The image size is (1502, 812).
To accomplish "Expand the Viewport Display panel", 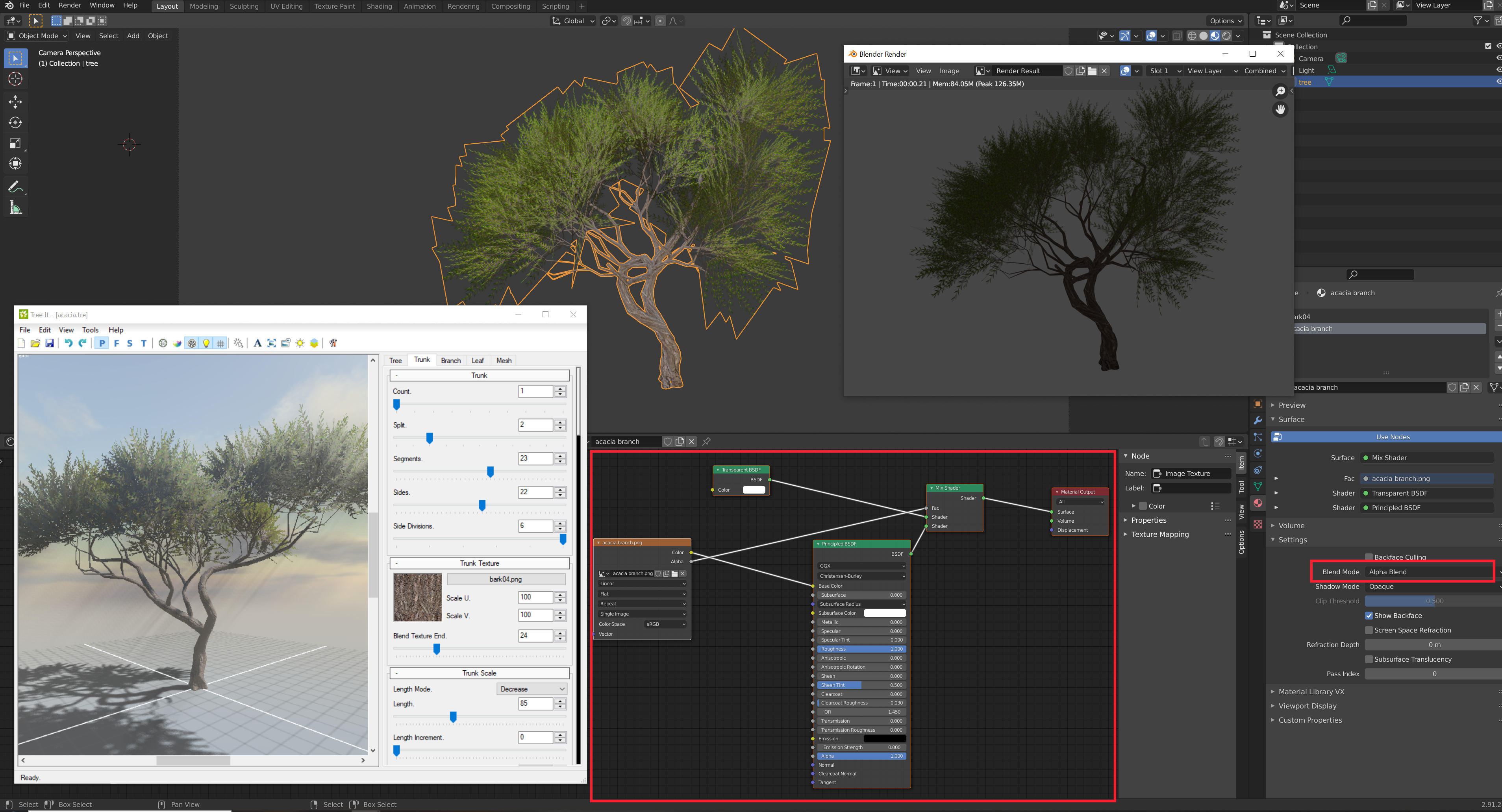I will click(x=1307, y=706).
